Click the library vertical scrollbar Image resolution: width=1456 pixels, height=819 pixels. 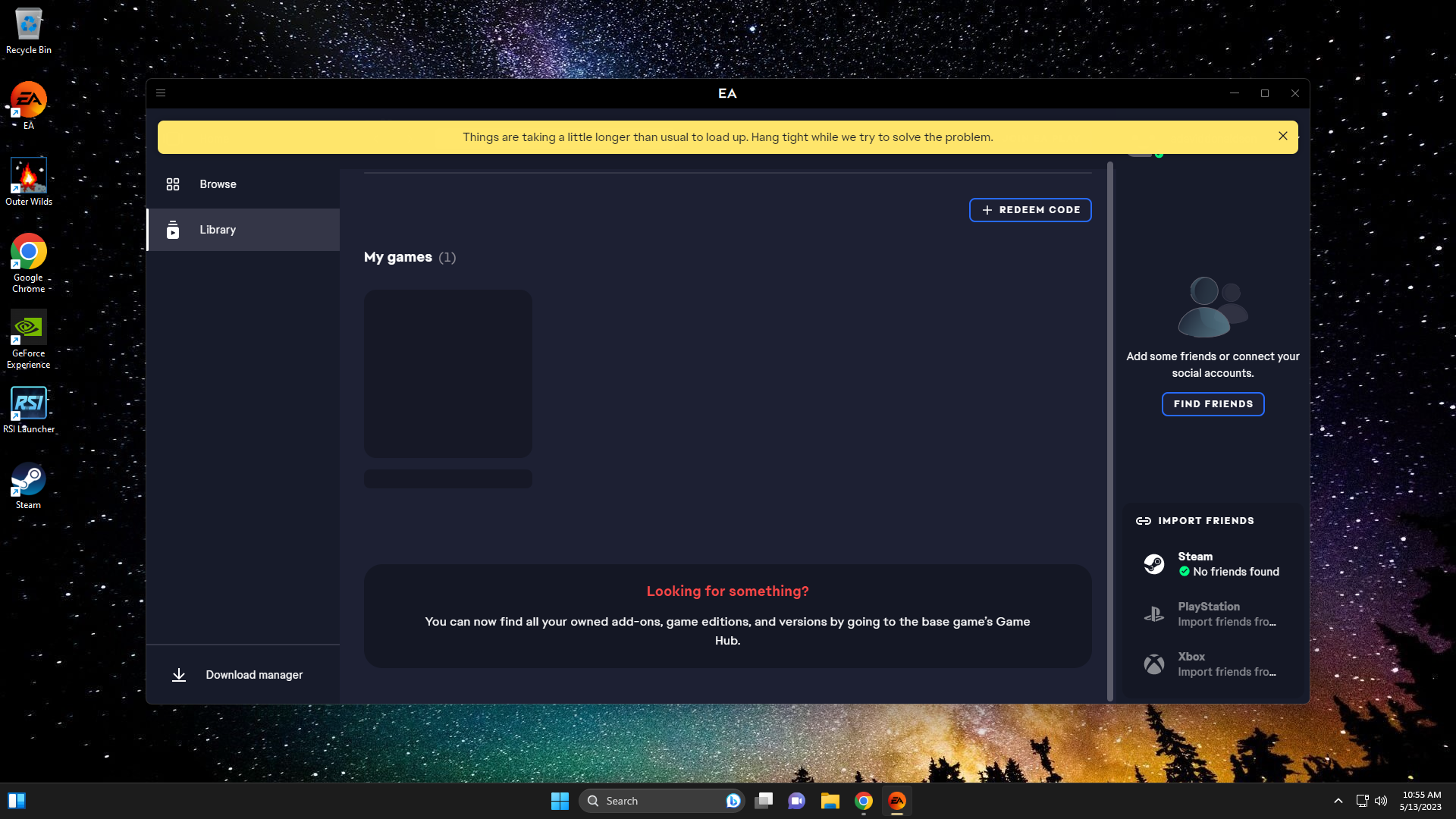coord(1110,432)
